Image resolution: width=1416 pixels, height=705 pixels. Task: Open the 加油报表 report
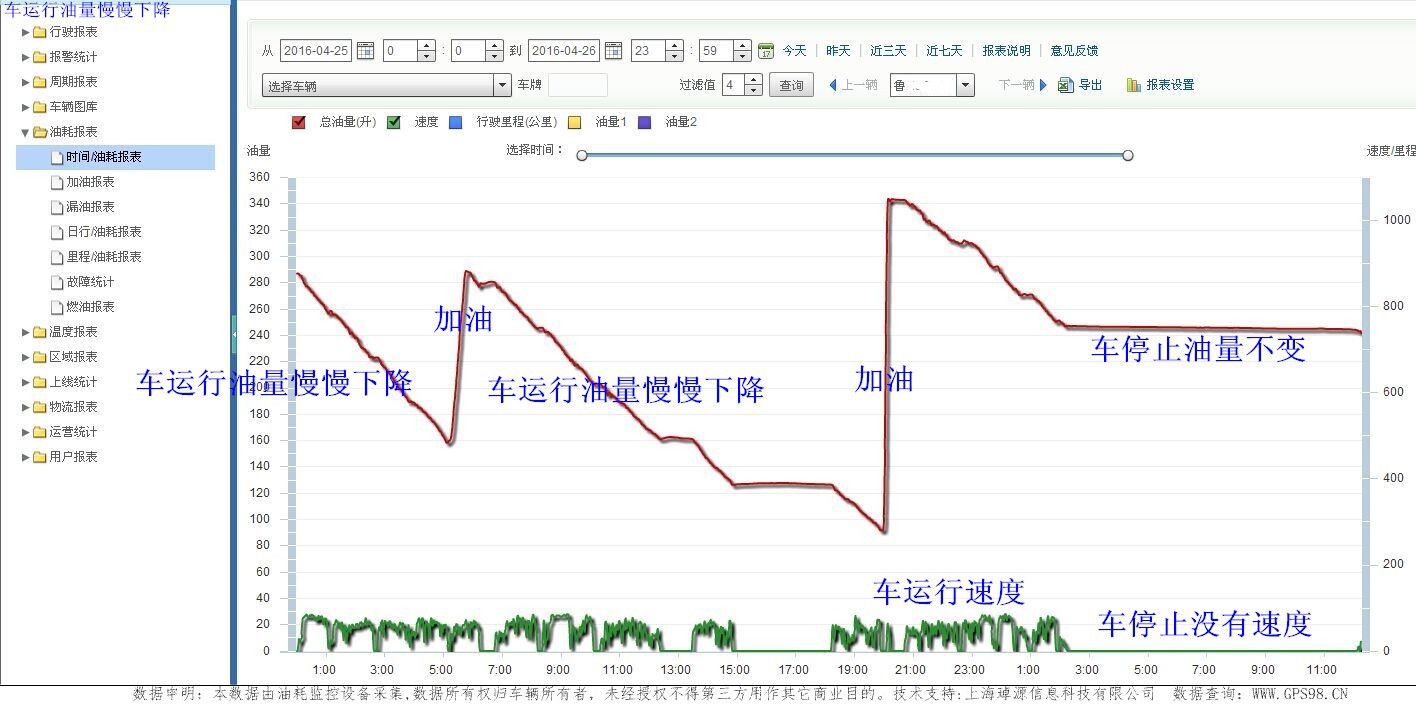(90, 182)
